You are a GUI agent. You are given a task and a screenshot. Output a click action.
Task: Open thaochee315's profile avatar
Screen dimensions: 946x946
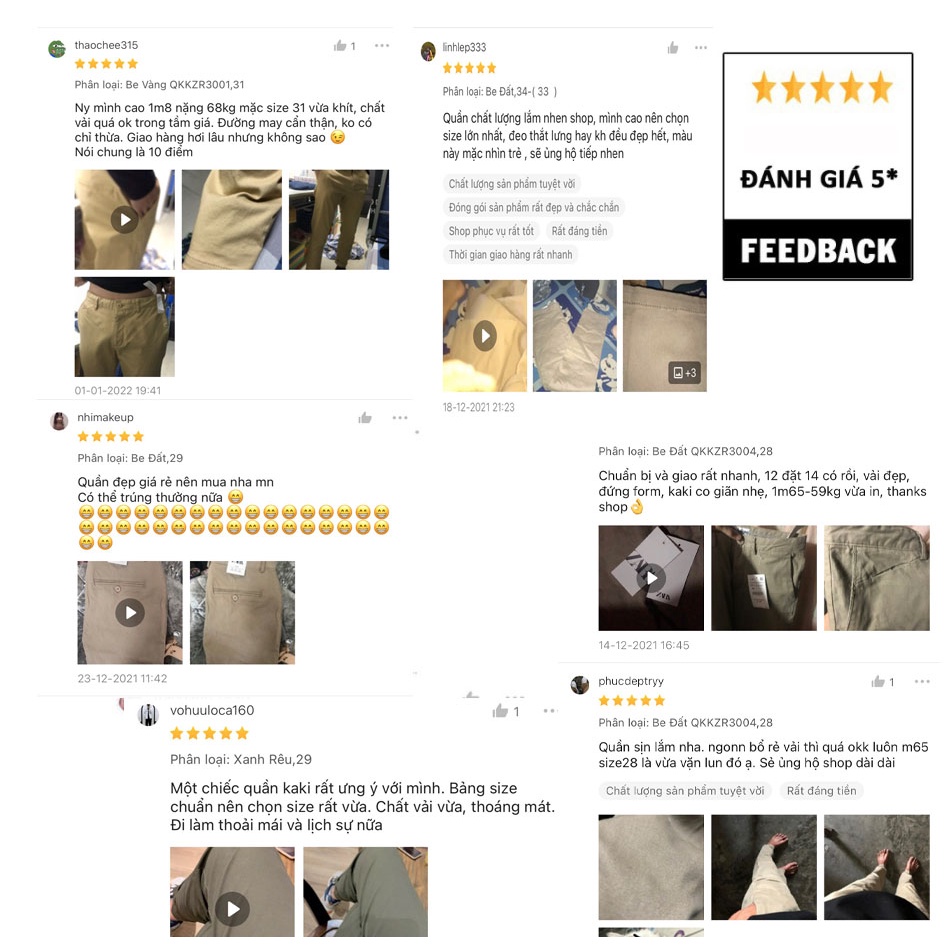57,49
